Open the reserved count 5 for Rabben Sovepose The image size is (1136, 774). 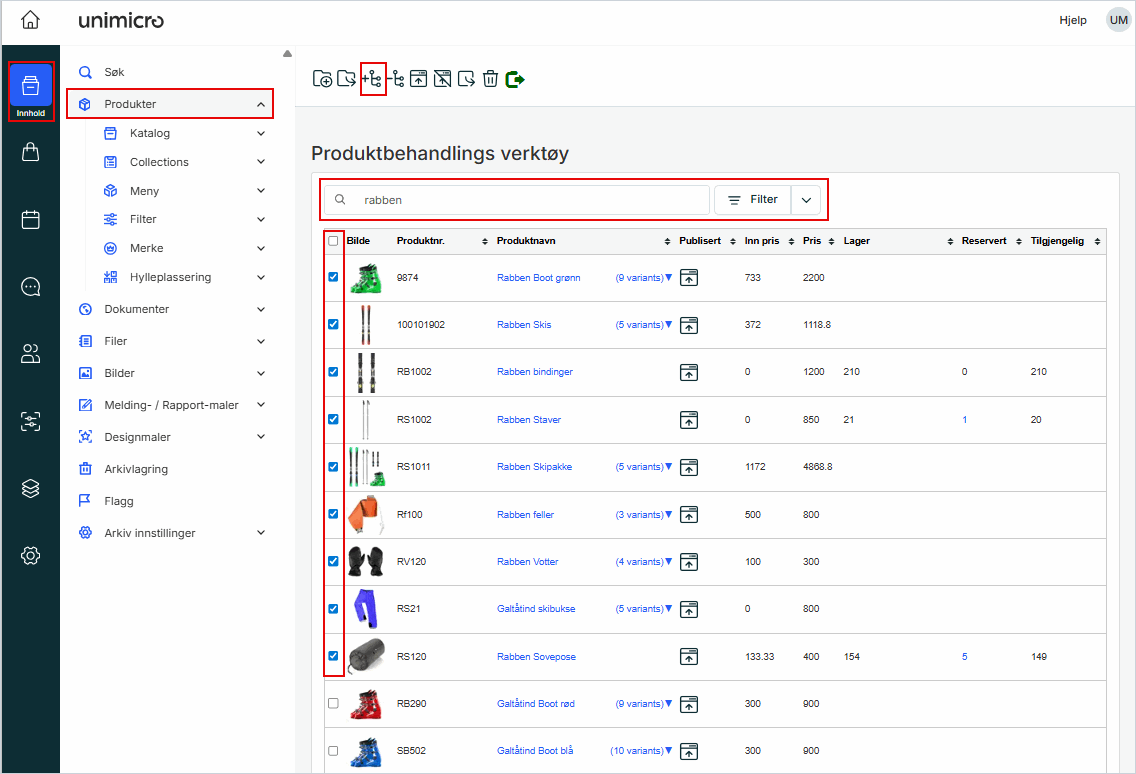(x=964, y=657)
